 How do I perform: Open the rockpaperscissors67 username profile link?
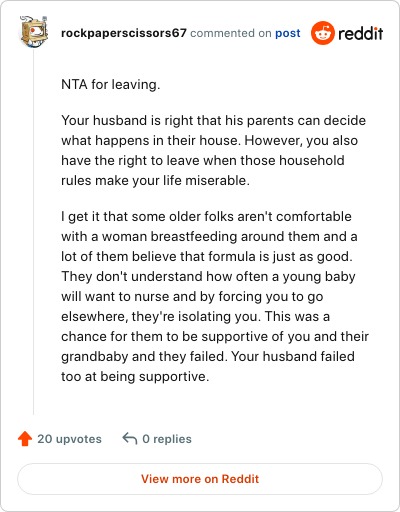124,33
